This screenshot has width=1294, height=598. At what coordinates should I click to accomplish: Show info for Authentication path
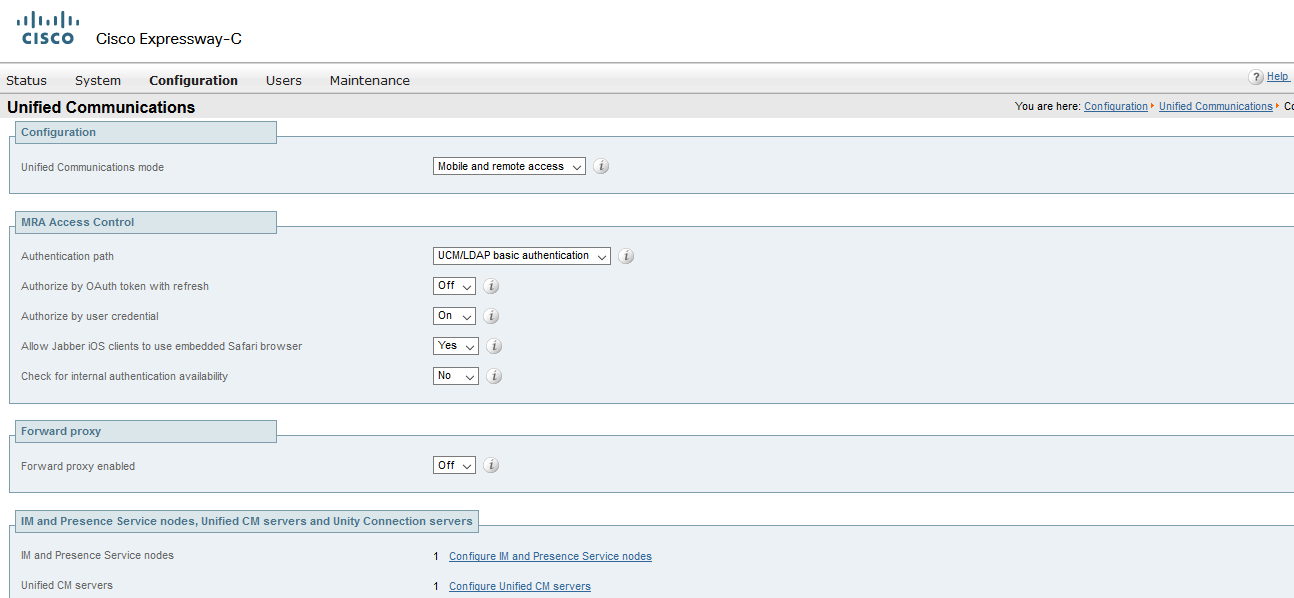pos(626,256)
